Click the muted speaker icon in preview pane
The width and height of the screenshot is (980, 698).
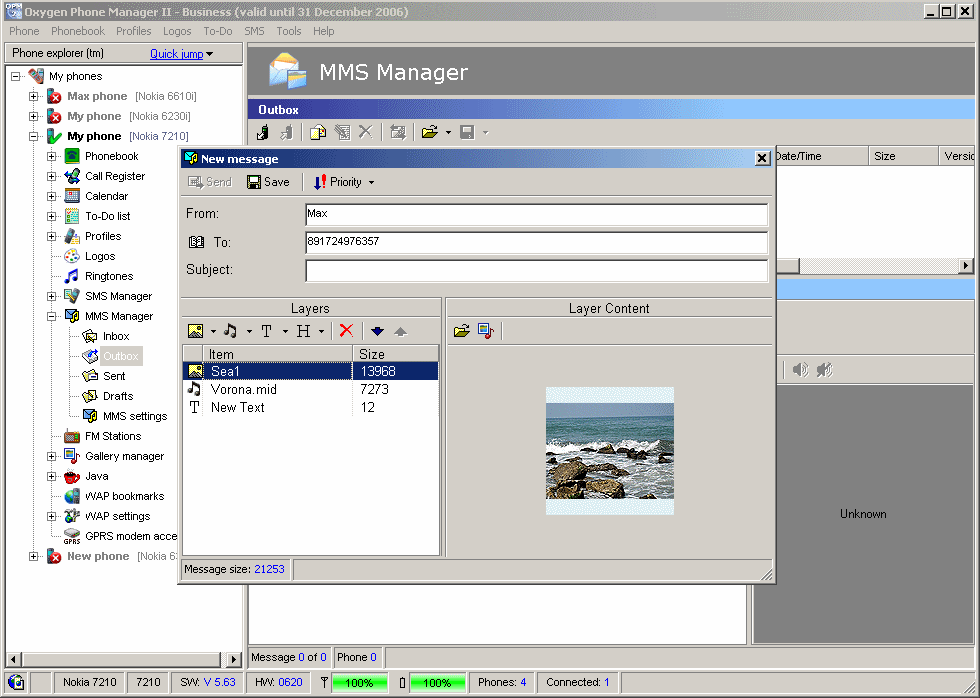point(825,370)
